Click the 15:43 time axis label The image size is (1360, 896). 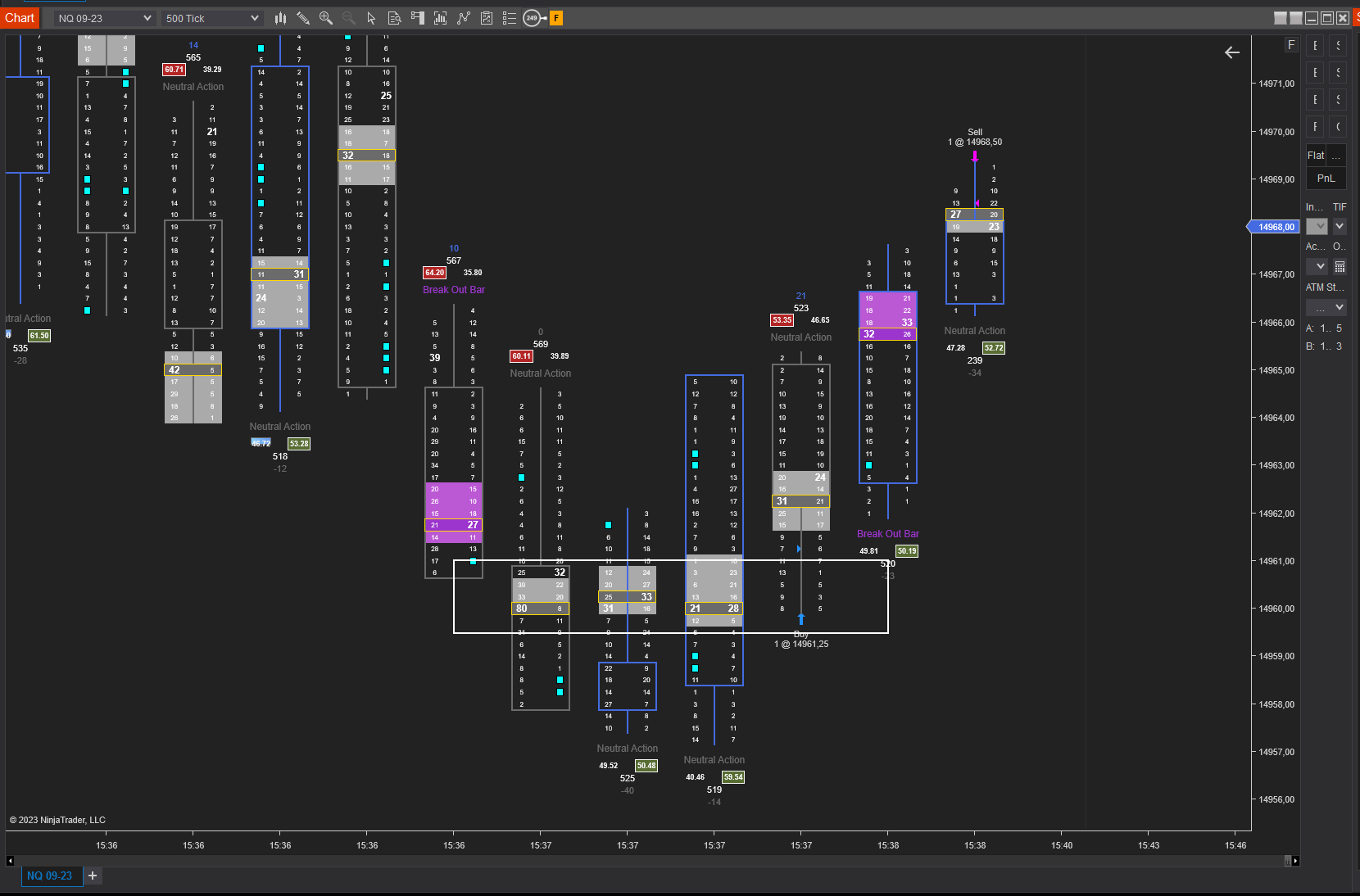[1149, 845]
